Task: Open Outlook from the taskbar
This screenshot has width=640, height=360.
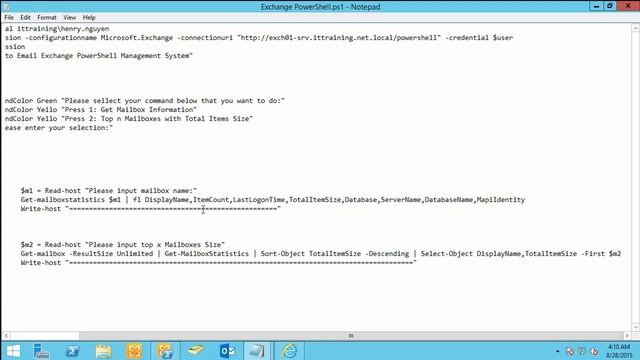Action: (227, 351)
